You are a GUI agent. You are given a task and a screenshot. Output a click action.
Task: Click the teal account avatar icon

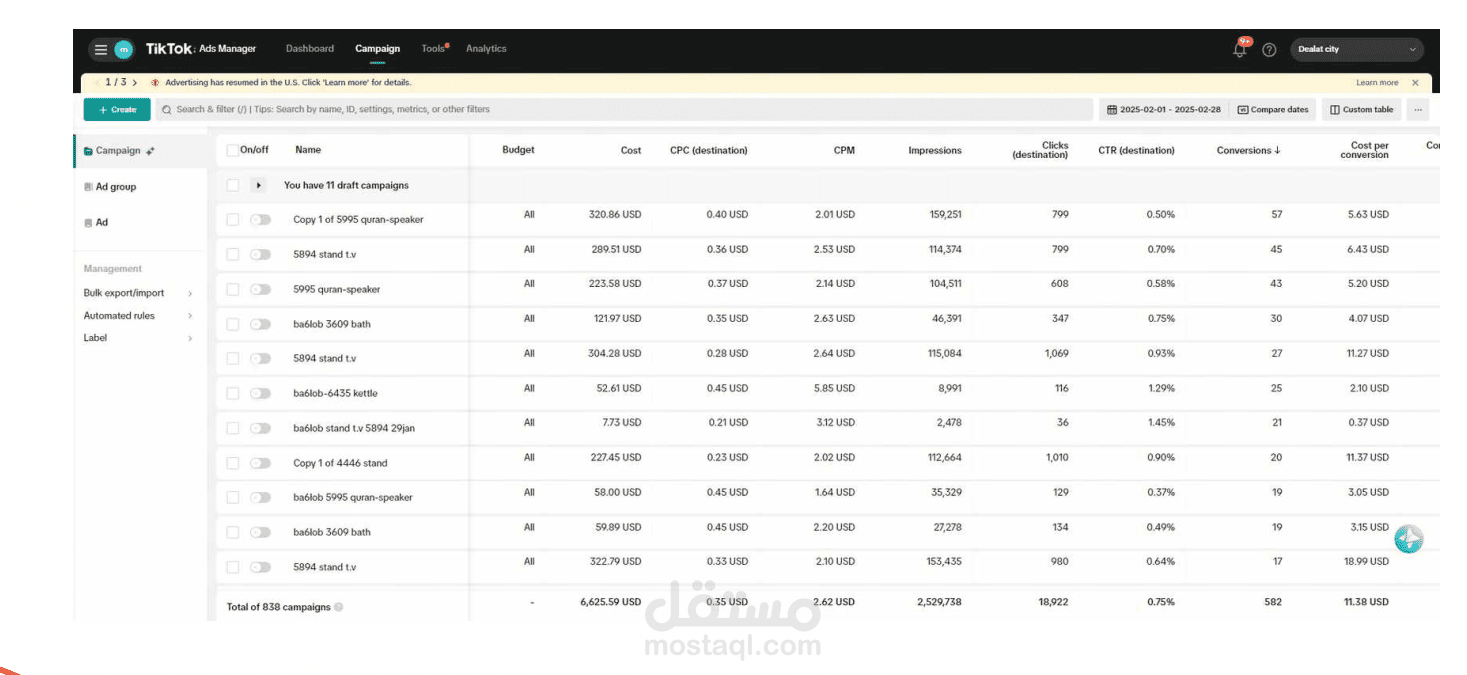coord(123,49)
